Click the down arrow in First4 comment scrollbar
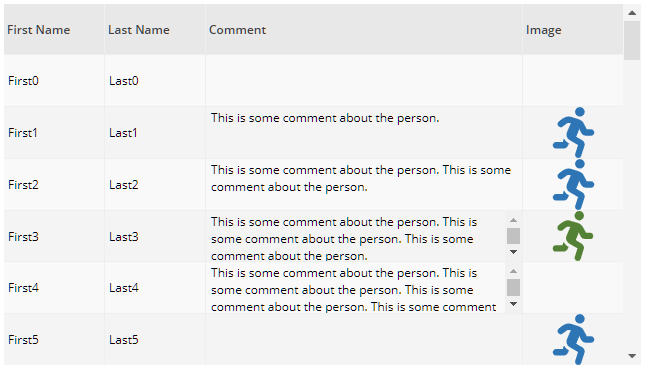Screen dimensions: 646x370 pyautogui.click(x=513, y=304)
